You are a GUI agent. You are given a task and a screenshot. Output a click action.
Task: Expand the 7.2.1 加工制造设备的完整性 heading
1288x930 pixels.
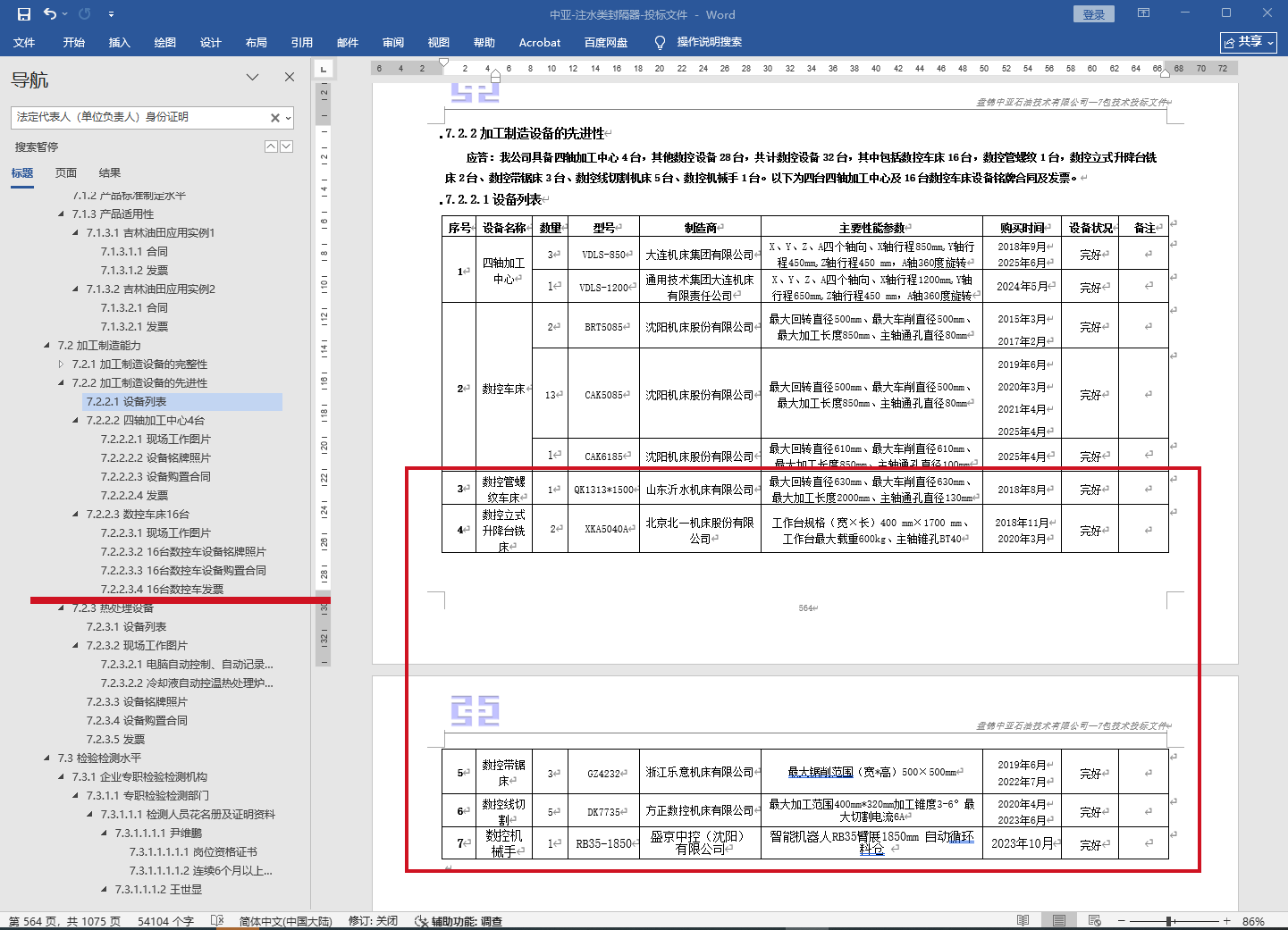click(x=62, y=364)
